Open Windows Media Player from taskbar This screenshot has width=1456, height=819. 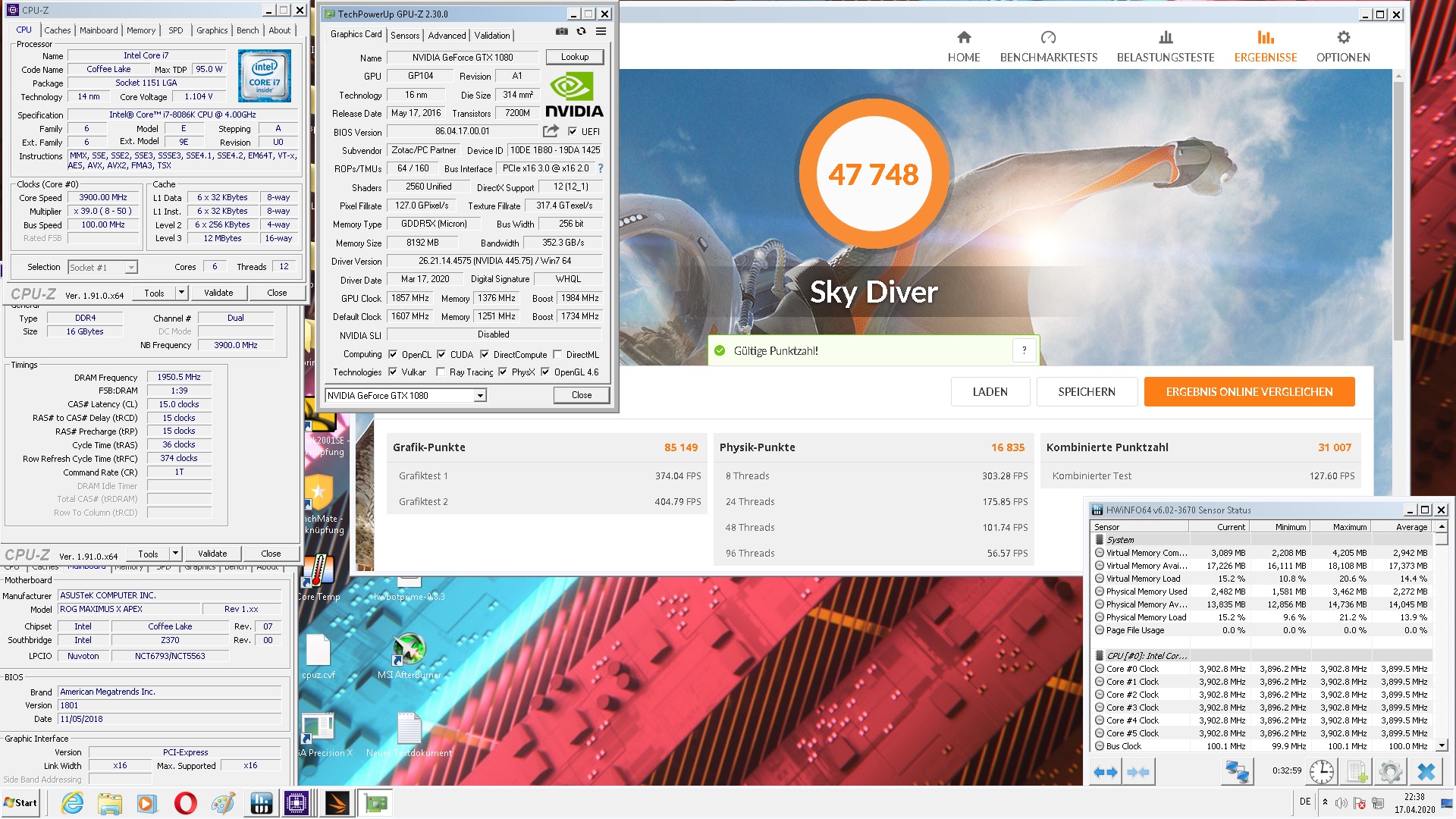point(146,803)
